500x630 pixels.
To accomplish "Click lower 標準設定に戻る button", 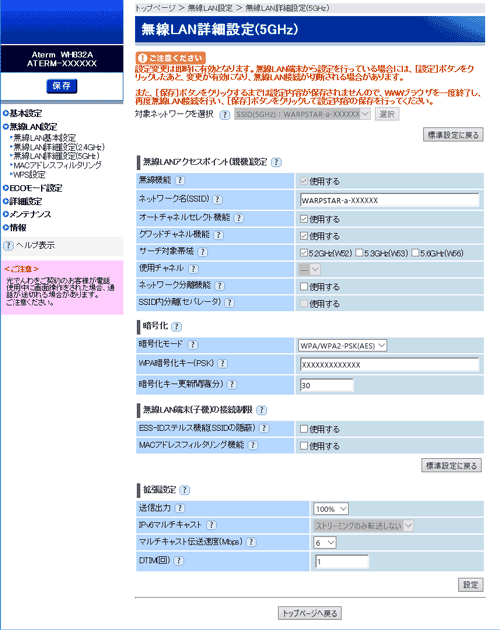I will [x=451, y=466].
